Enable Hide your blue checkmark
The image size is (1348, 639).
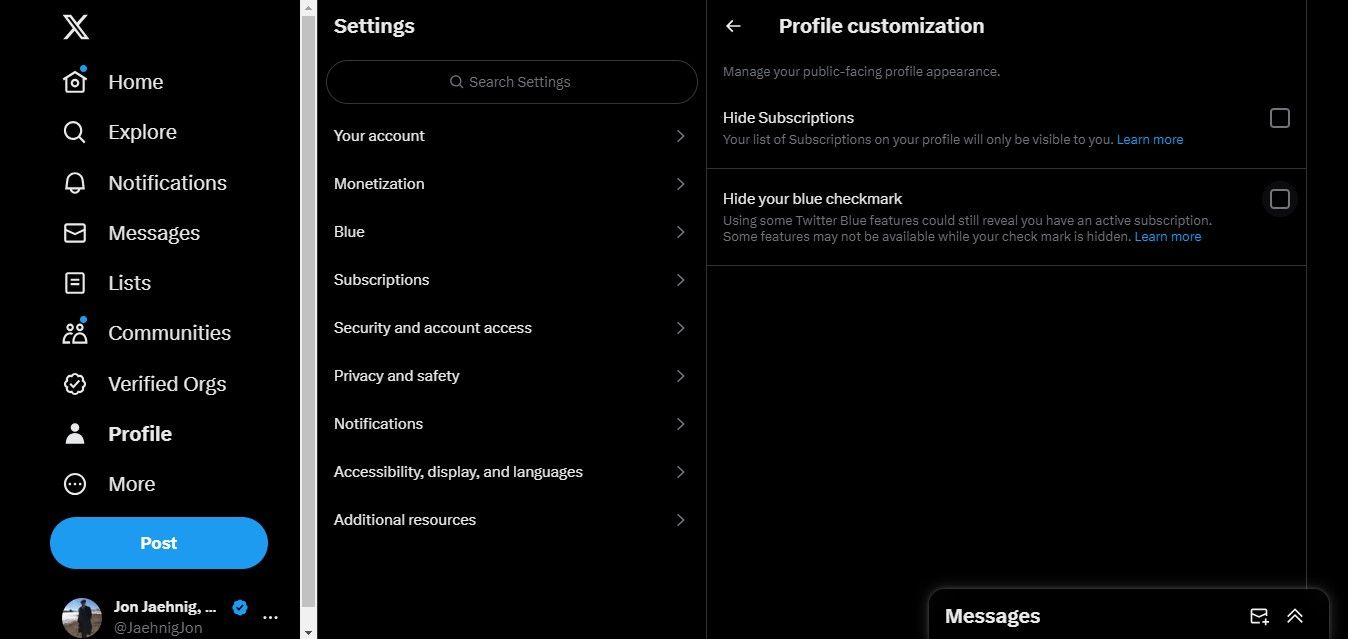click(1279, 198)
